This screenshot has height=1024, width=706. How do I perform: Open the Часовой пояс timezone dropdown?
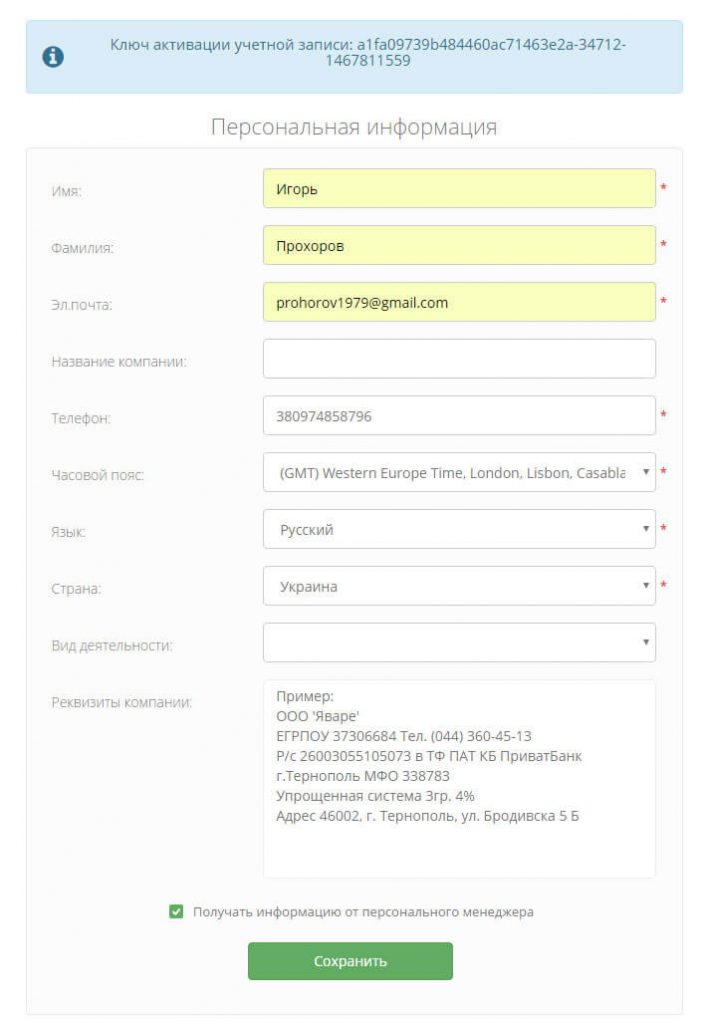pos(459,472)
